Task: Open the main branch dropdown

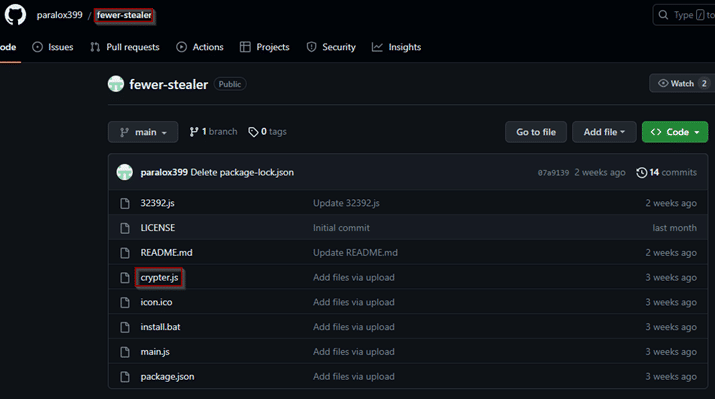Action: 143,132
